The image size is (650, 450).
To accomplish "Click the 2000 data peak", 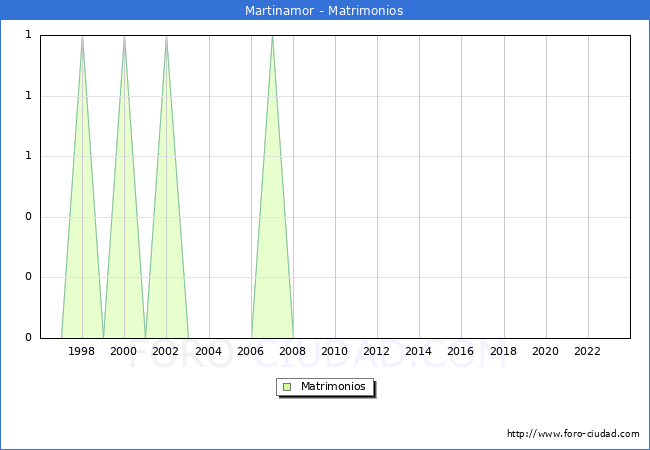I will pyautogui.click(x=124, y=37).
